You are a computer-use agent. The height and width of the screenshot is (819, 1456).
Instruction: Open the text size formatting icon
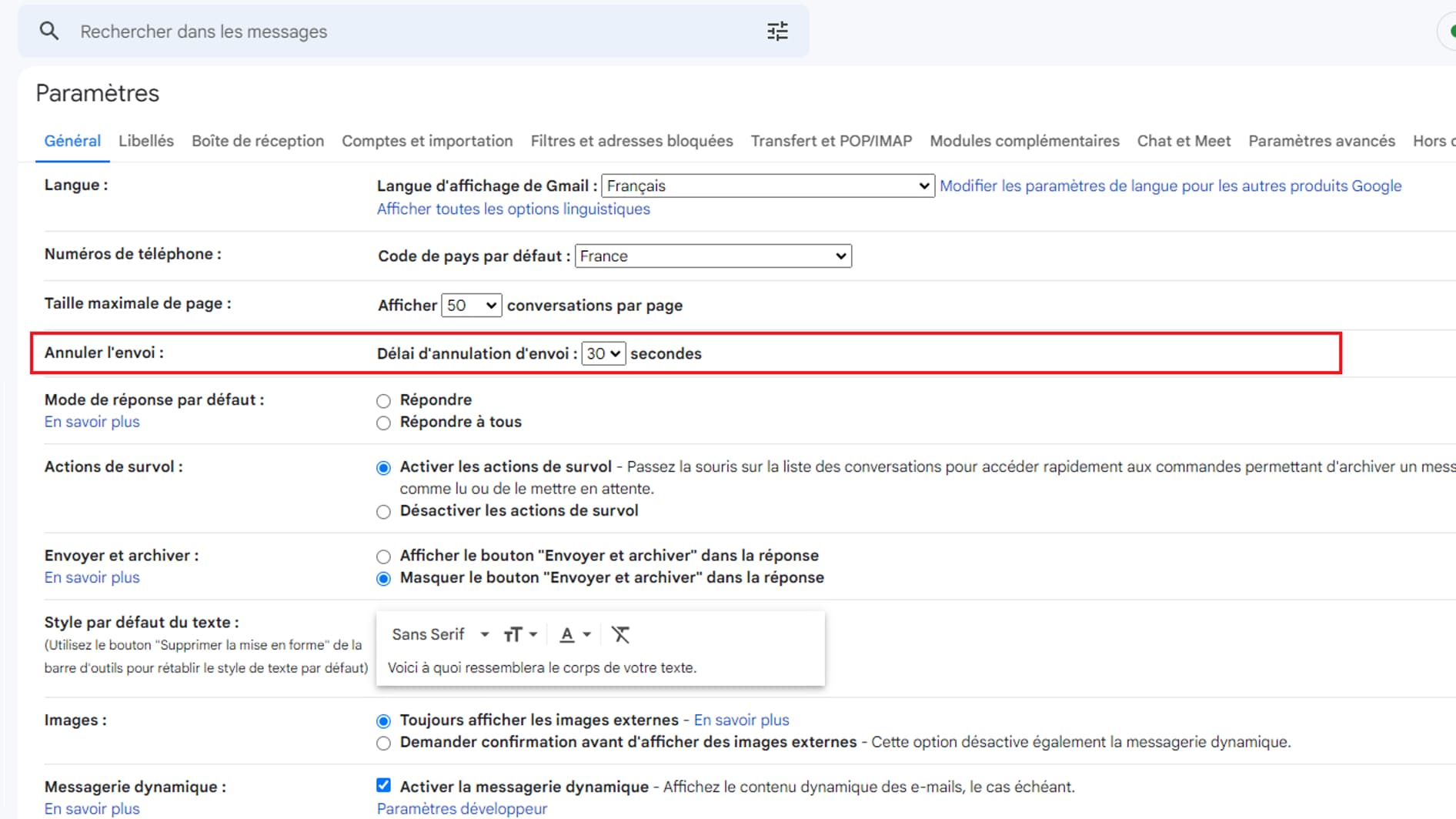(x=519, y=635)
